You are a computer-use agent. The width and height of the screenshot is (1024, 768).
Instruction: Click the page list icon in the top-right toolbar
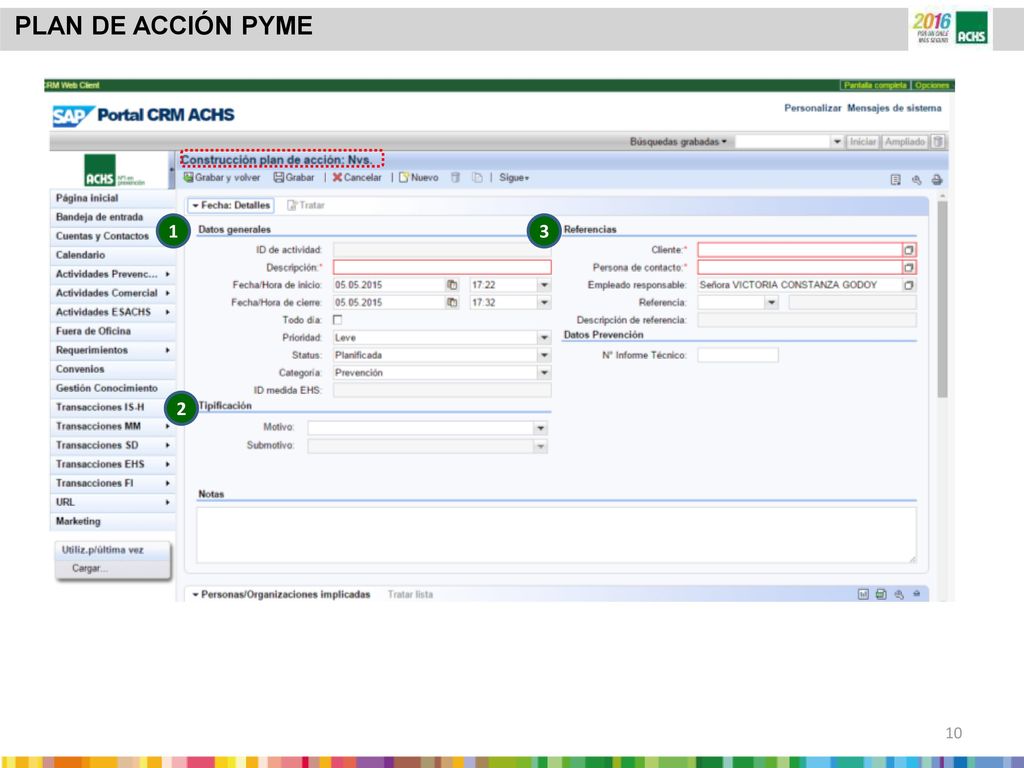click(x=895, y=180)
